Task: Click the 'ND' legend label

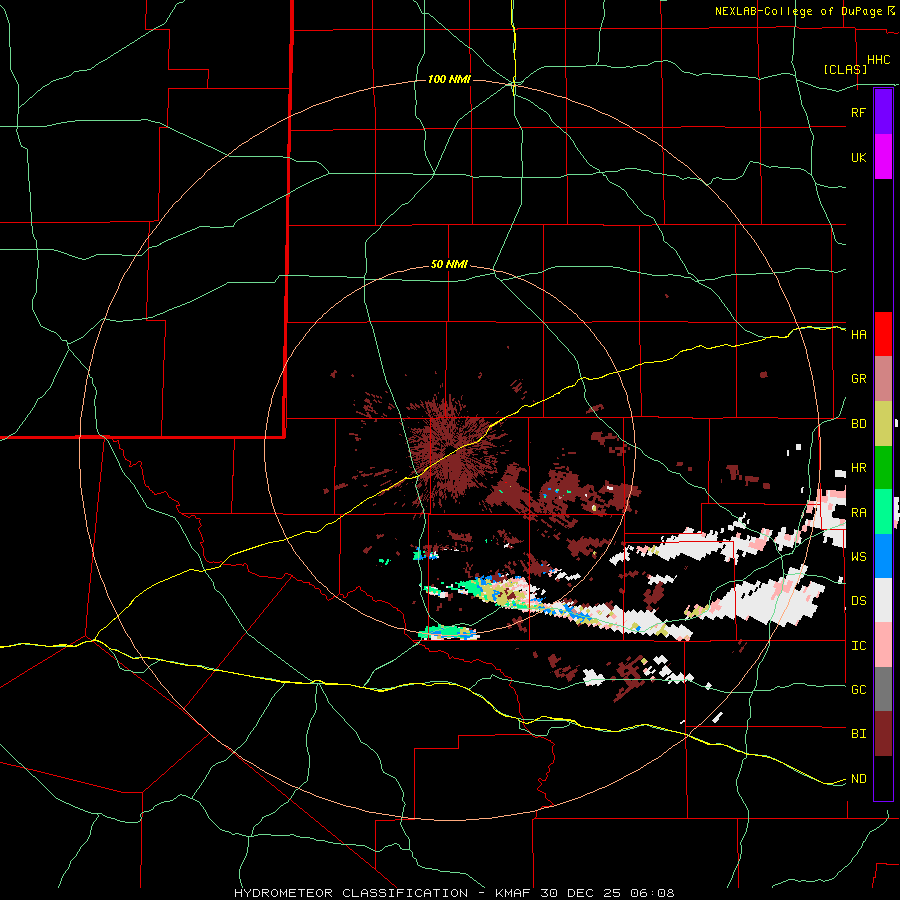Action: [x=858, y=779]
